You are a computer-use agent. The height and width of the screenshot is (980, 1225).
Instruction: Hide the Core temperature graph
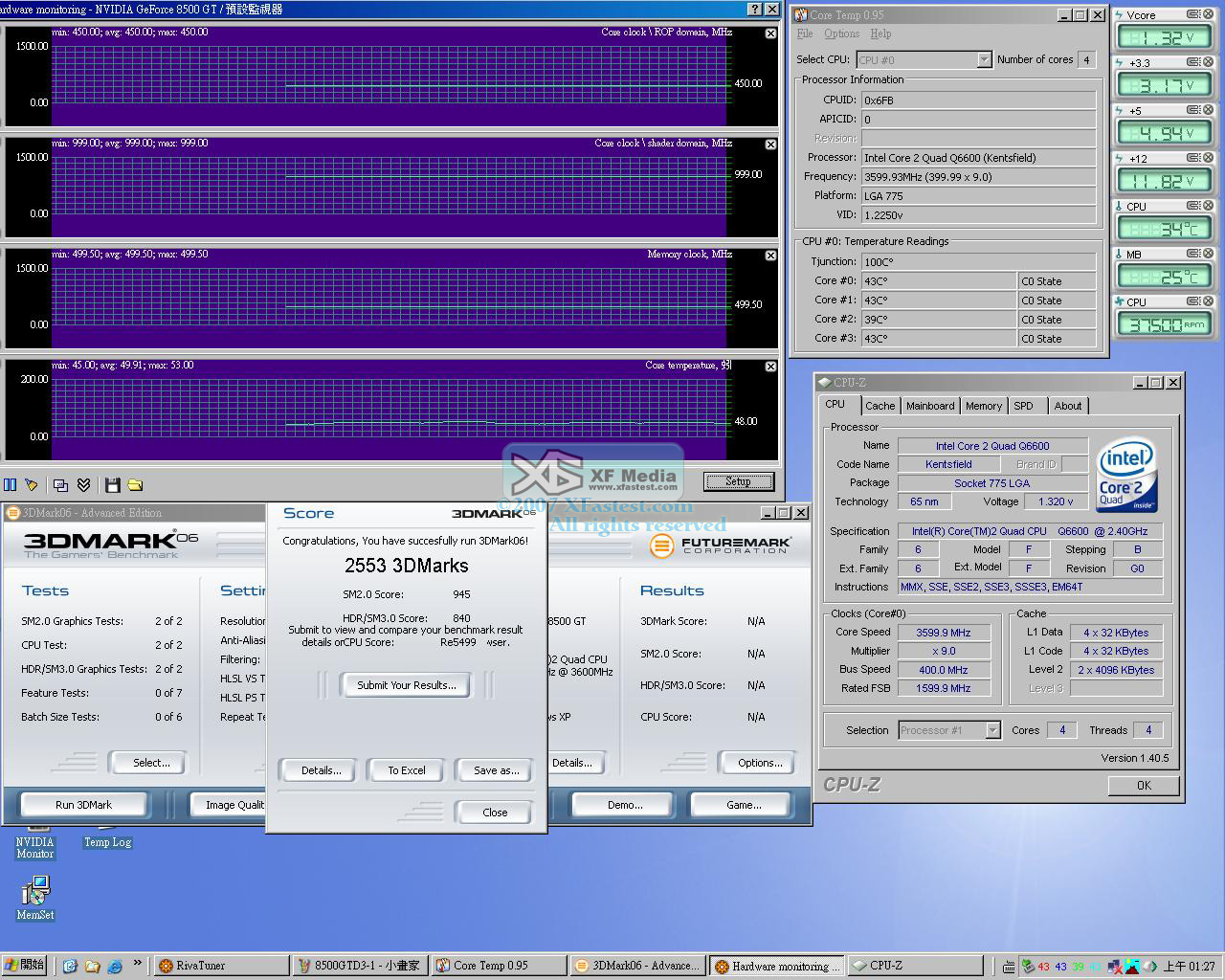pyautogui.click(x=770, y=367)
